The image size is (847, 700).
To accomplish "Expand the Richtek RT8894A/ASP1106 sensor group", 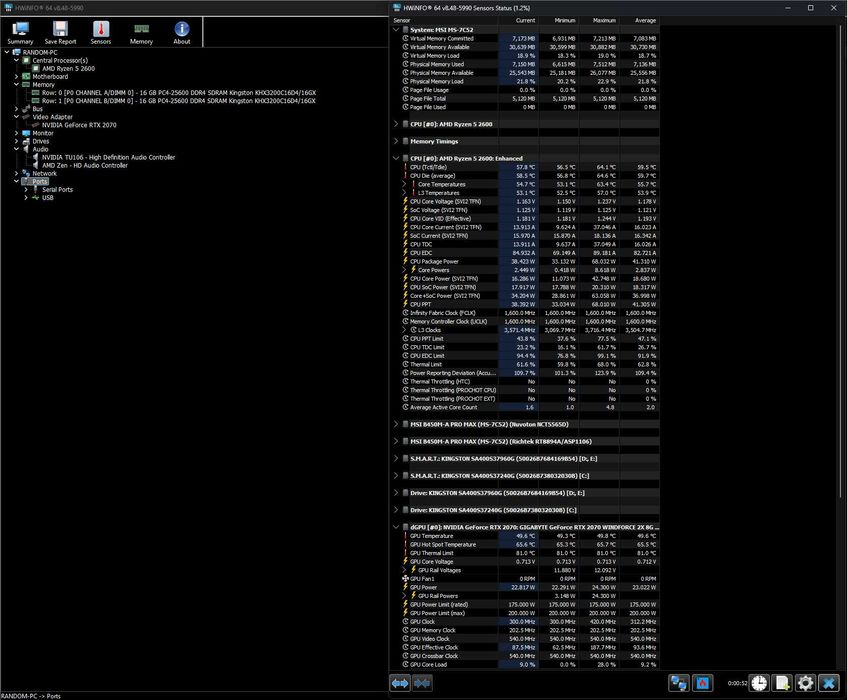I will click(x=396, y=441).
